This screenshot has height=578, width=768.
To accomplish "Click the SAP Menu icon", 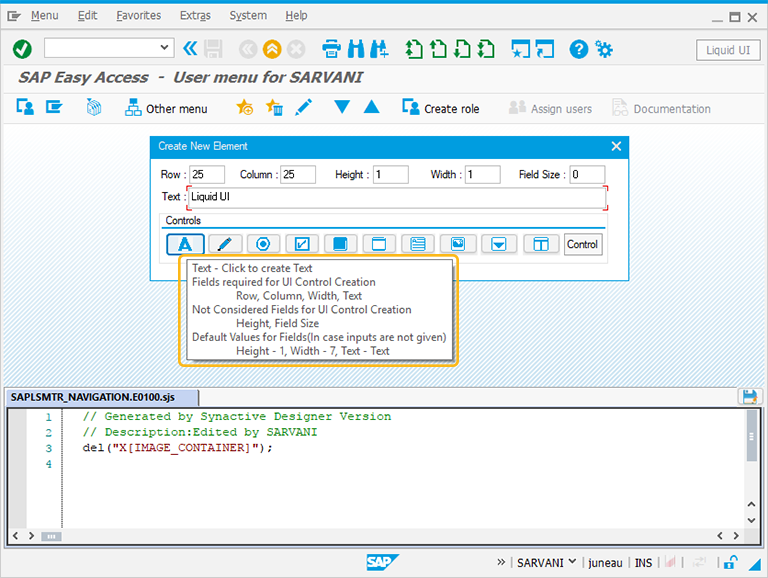I will tap(54, 107).
